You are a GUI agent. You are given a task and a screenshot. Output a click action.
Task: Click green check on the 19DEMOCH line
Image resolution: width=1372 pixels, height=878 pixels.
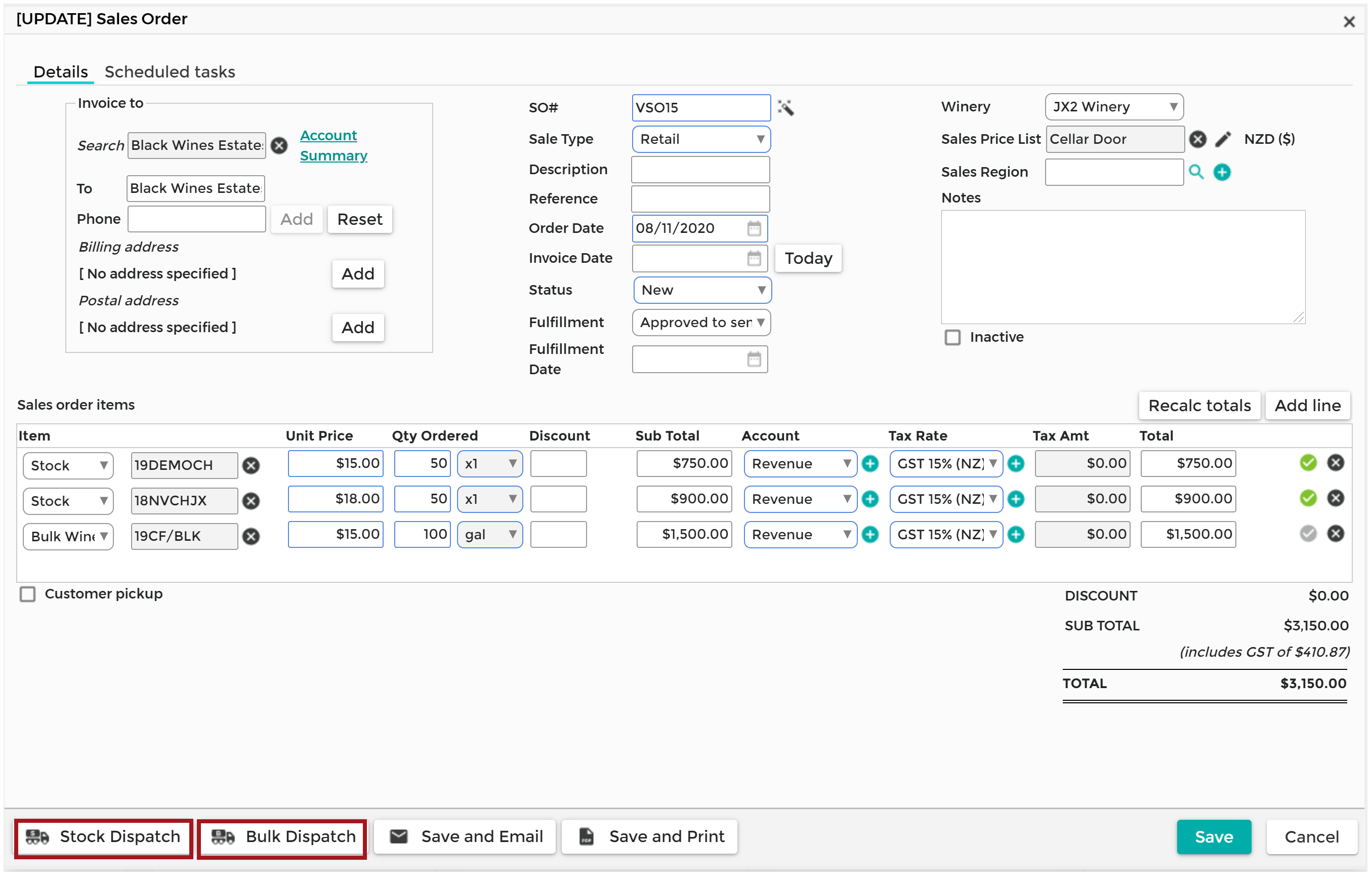pyautogui.click(x=1308, y=462)
